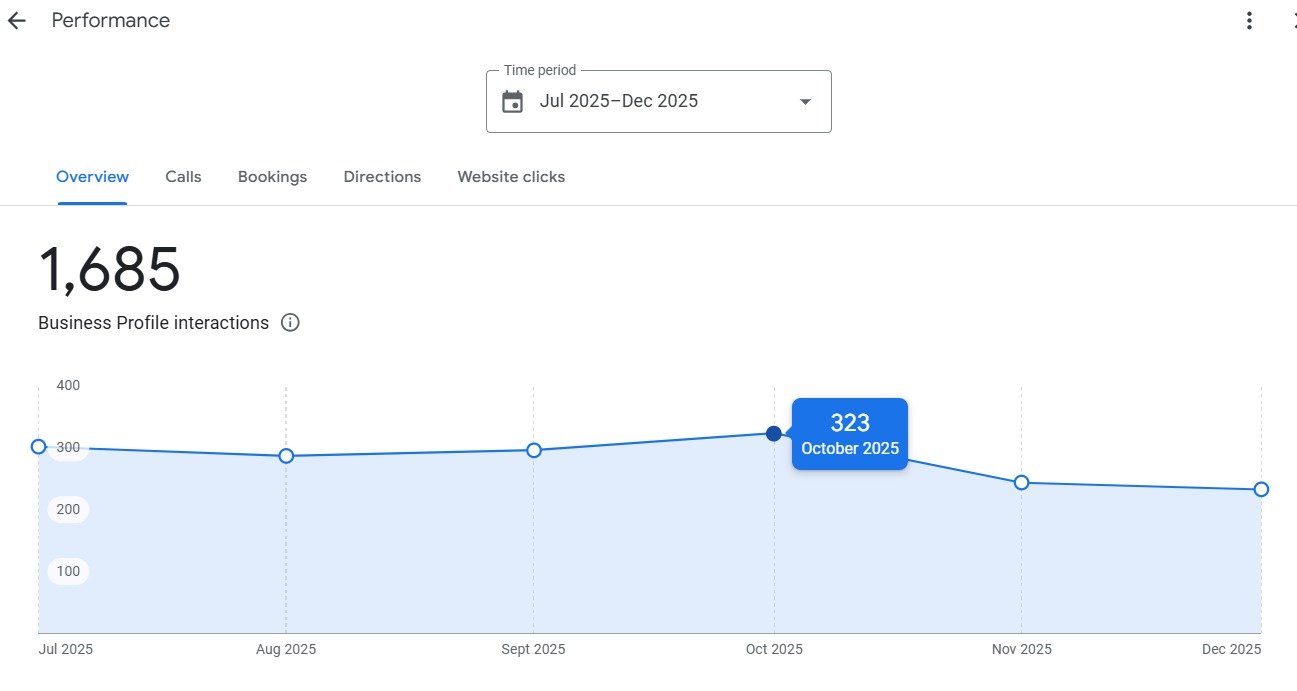This screenshot has width=1297, height=691.
Task: Pick the September 2025 data point
Action: (x=534, y=450)
